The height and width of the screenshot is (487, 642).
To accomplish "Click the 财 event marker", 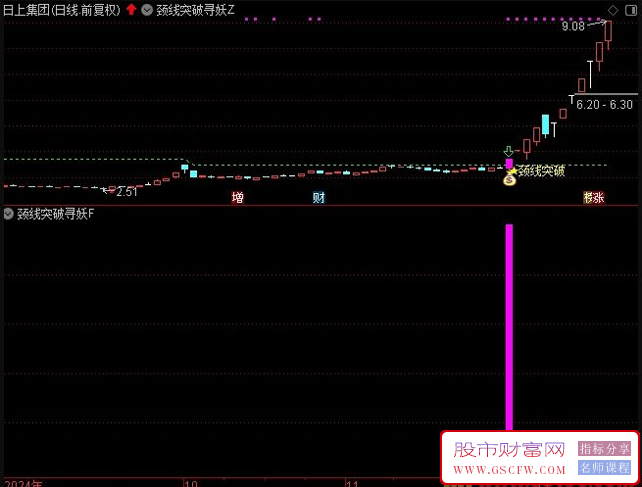I will pos(319,197).
